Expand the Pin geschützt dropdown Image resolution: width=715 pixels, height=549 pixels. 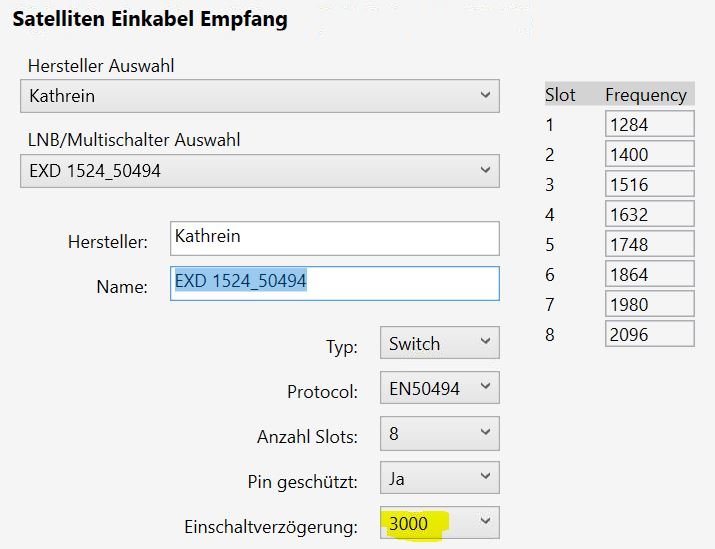(439, 479)
